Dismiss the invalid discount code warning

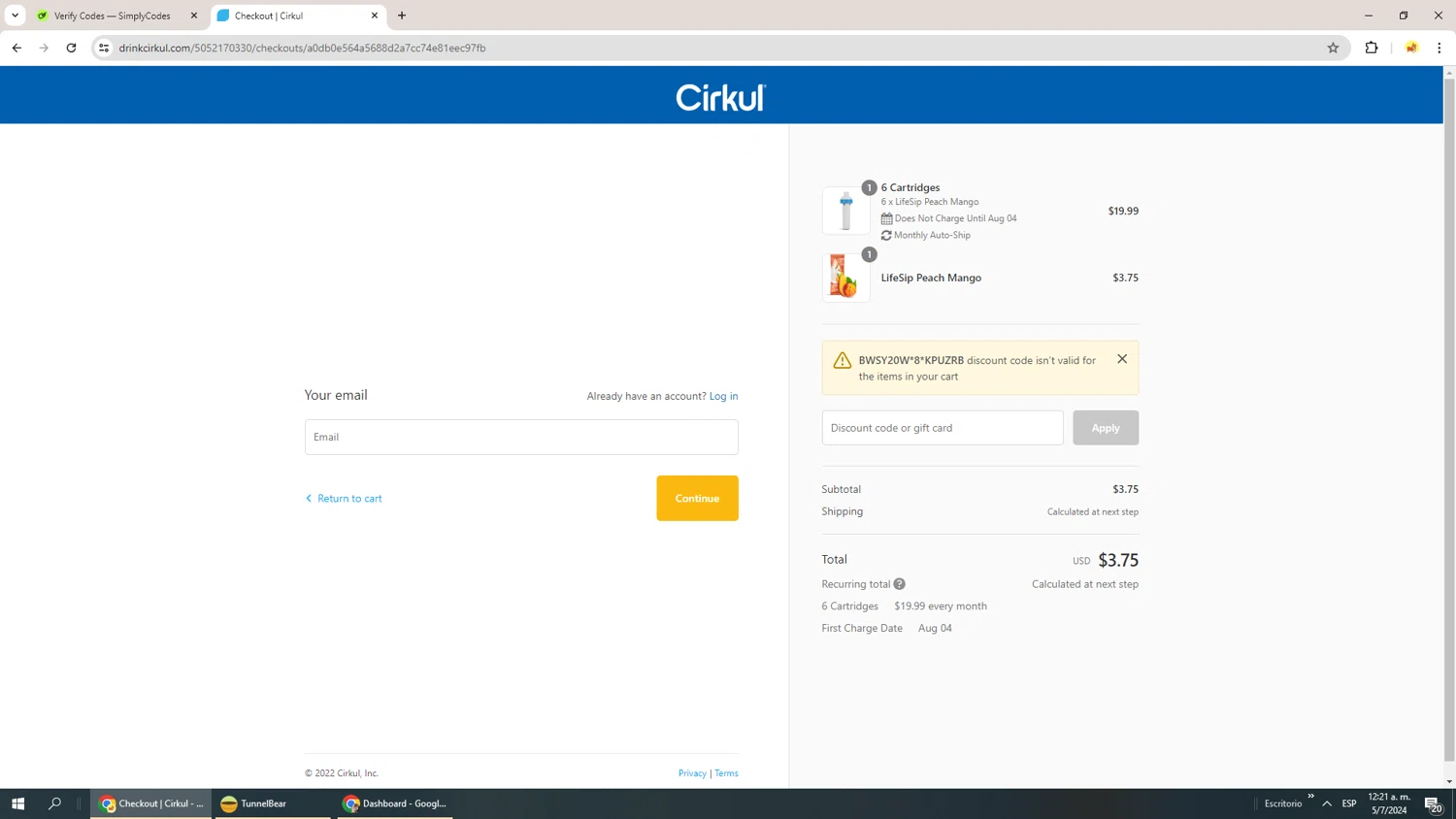tap(1122, 359)
